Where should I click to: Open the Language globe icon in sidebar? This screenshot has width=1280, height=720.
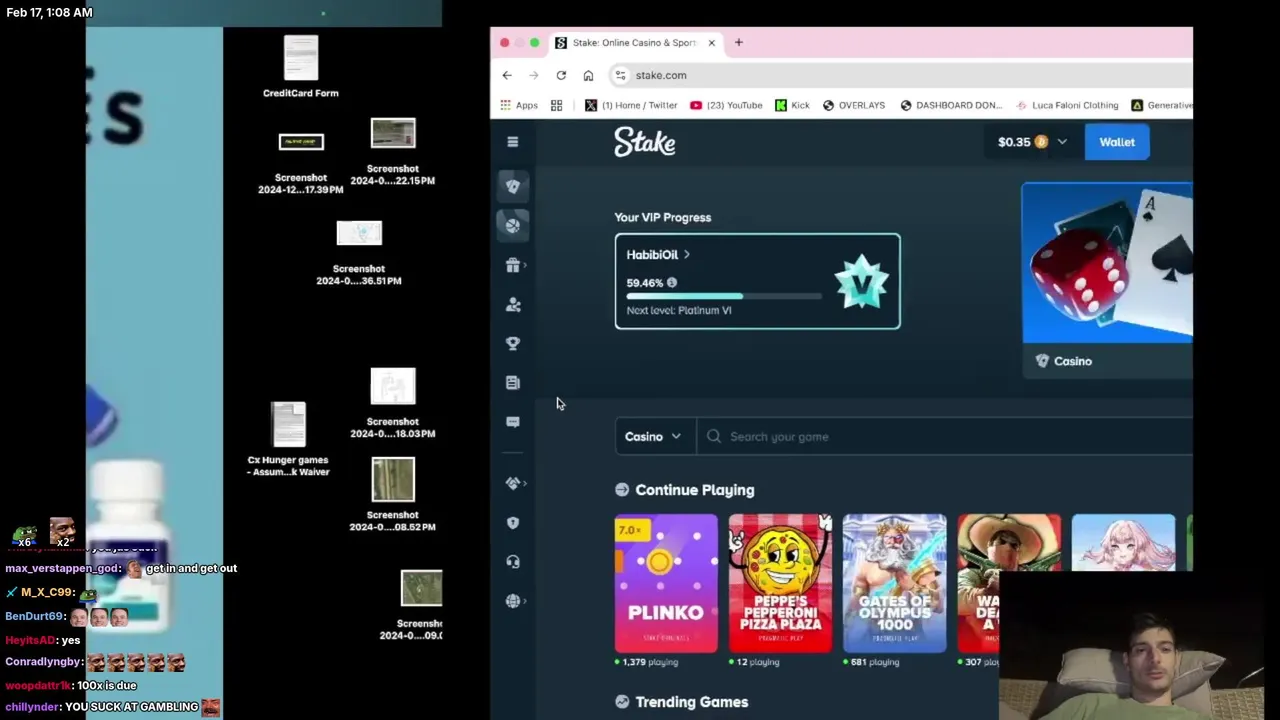[513, 600]
